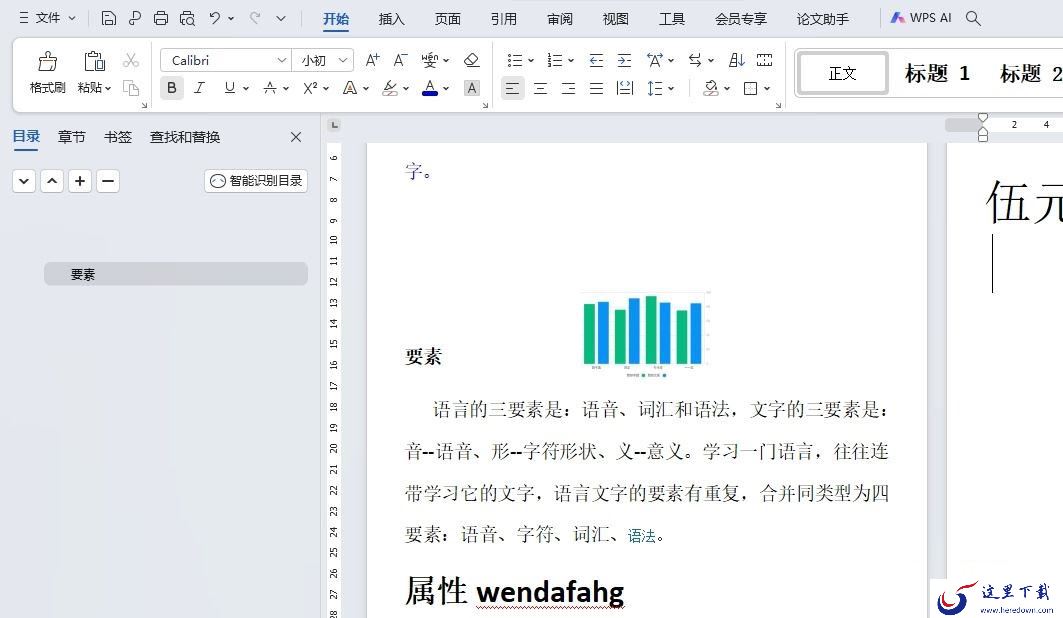Switch to the 视图 View tab
1063x618 pixels.
click(x=616, y=19)
